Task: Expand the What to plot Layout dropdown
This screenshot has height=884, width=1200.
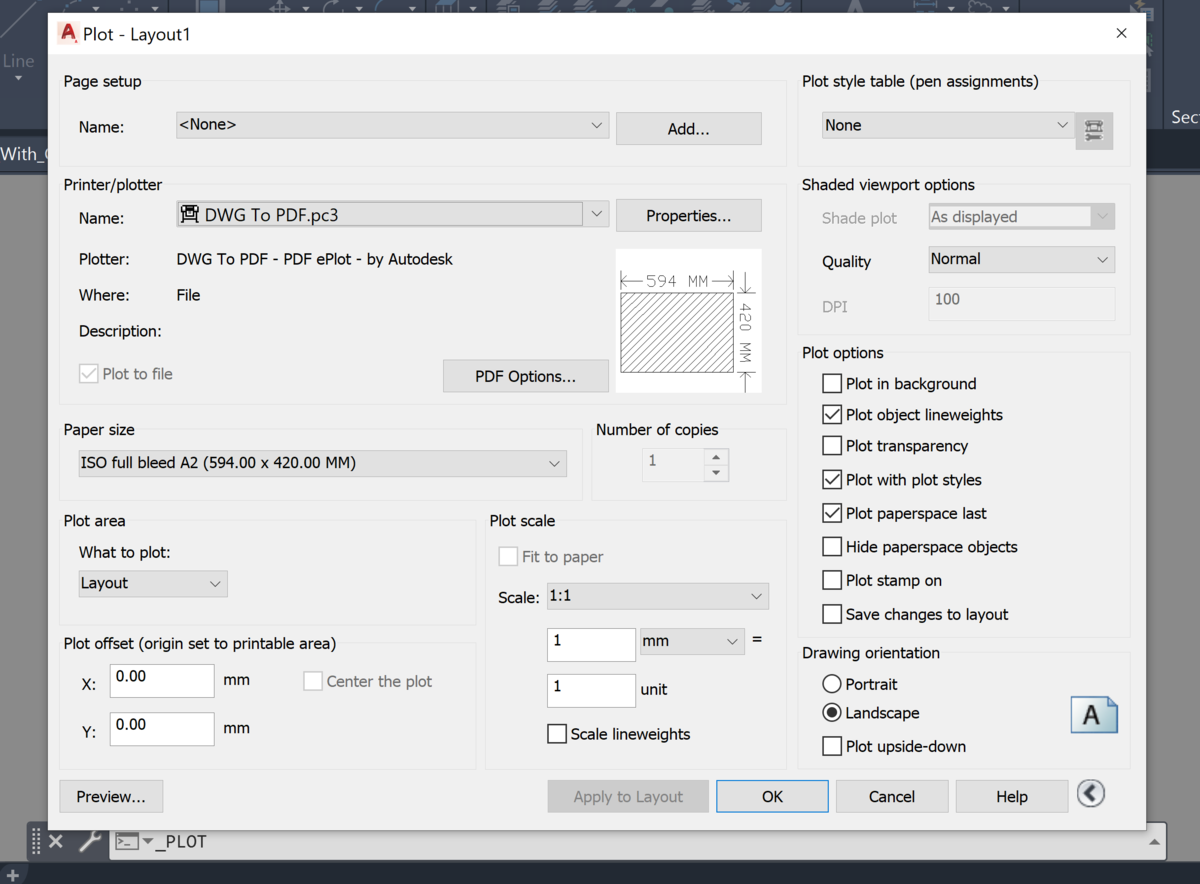Action: [x=153, y=583]
